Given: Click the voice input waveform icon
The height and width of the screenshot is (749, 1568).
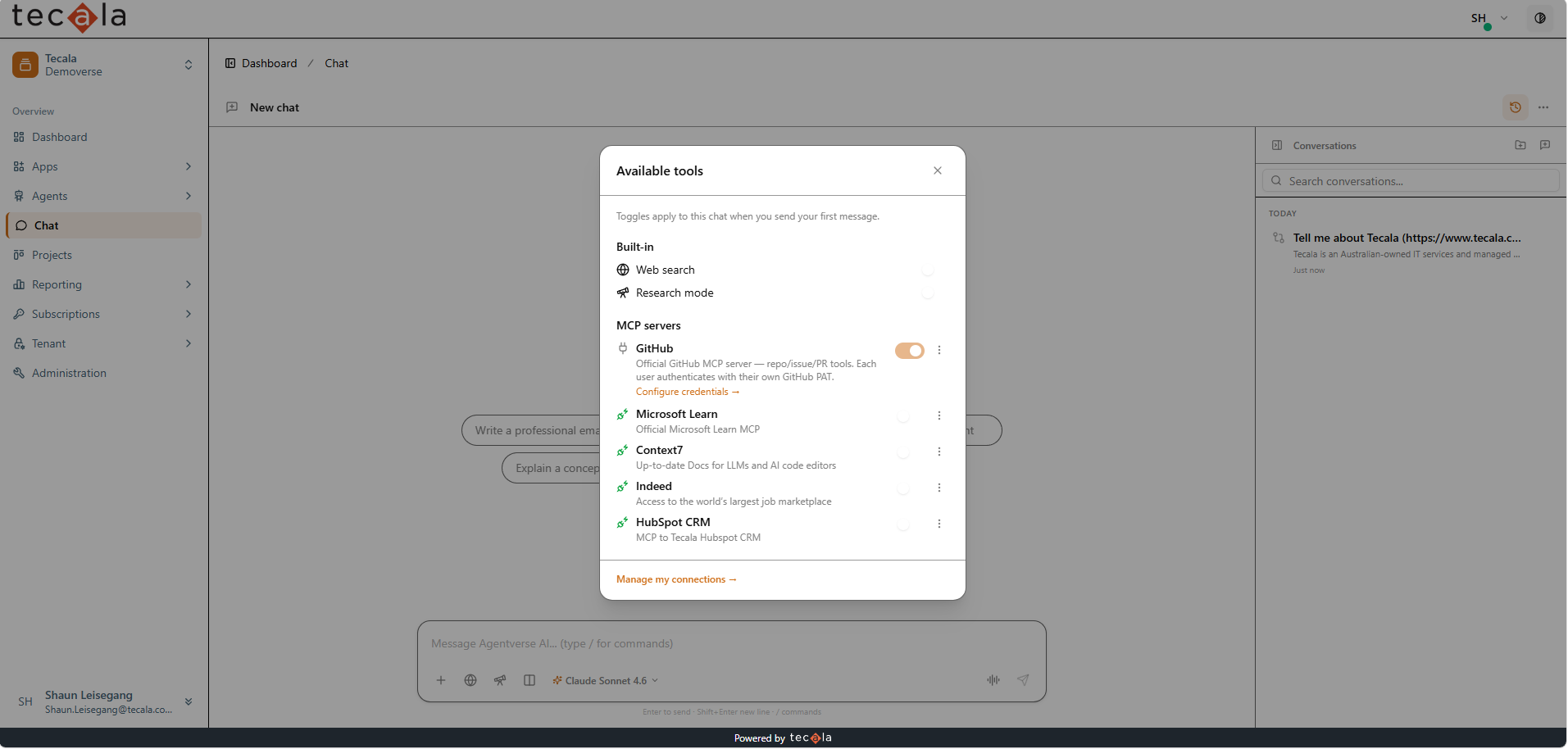Looking at the screenshot, I should 993,680.
